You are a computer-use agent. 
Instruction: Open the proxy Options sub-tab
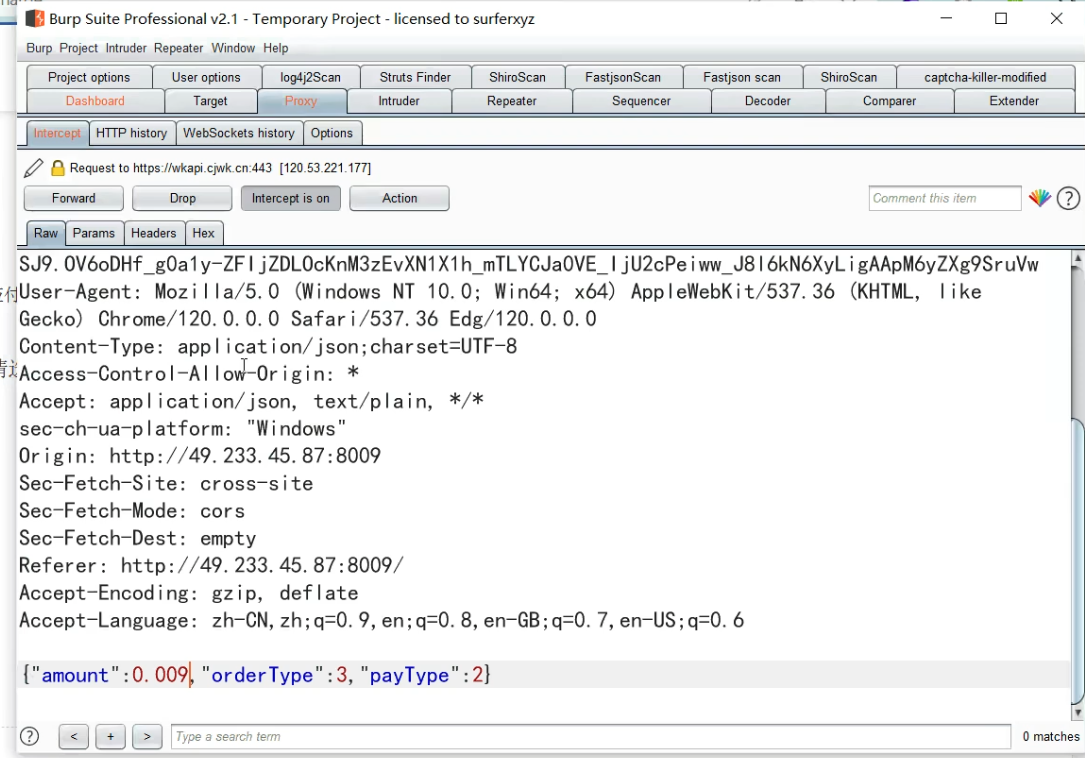(331, 133)
